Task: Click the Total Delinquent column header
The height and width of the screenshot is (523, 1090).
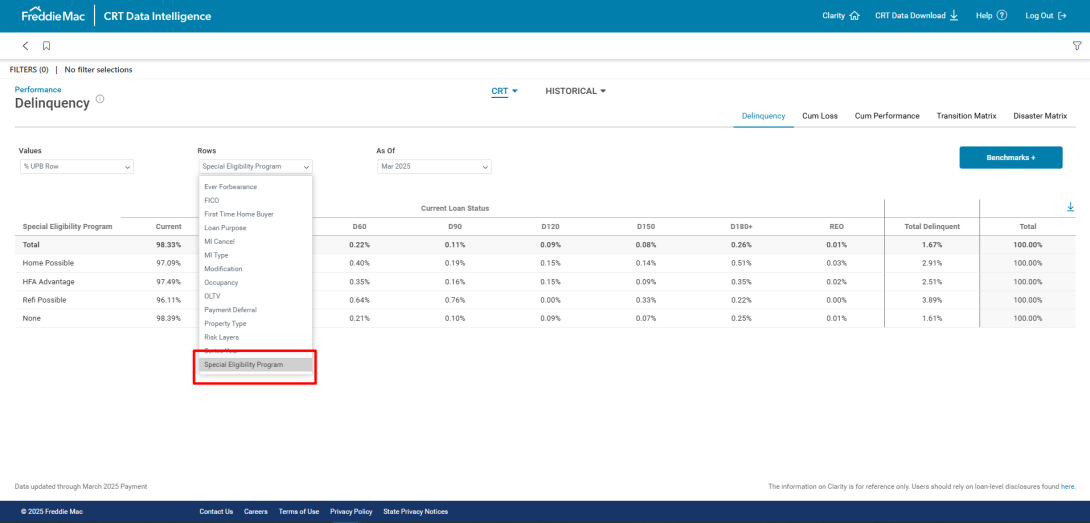Action: point(932,227)
